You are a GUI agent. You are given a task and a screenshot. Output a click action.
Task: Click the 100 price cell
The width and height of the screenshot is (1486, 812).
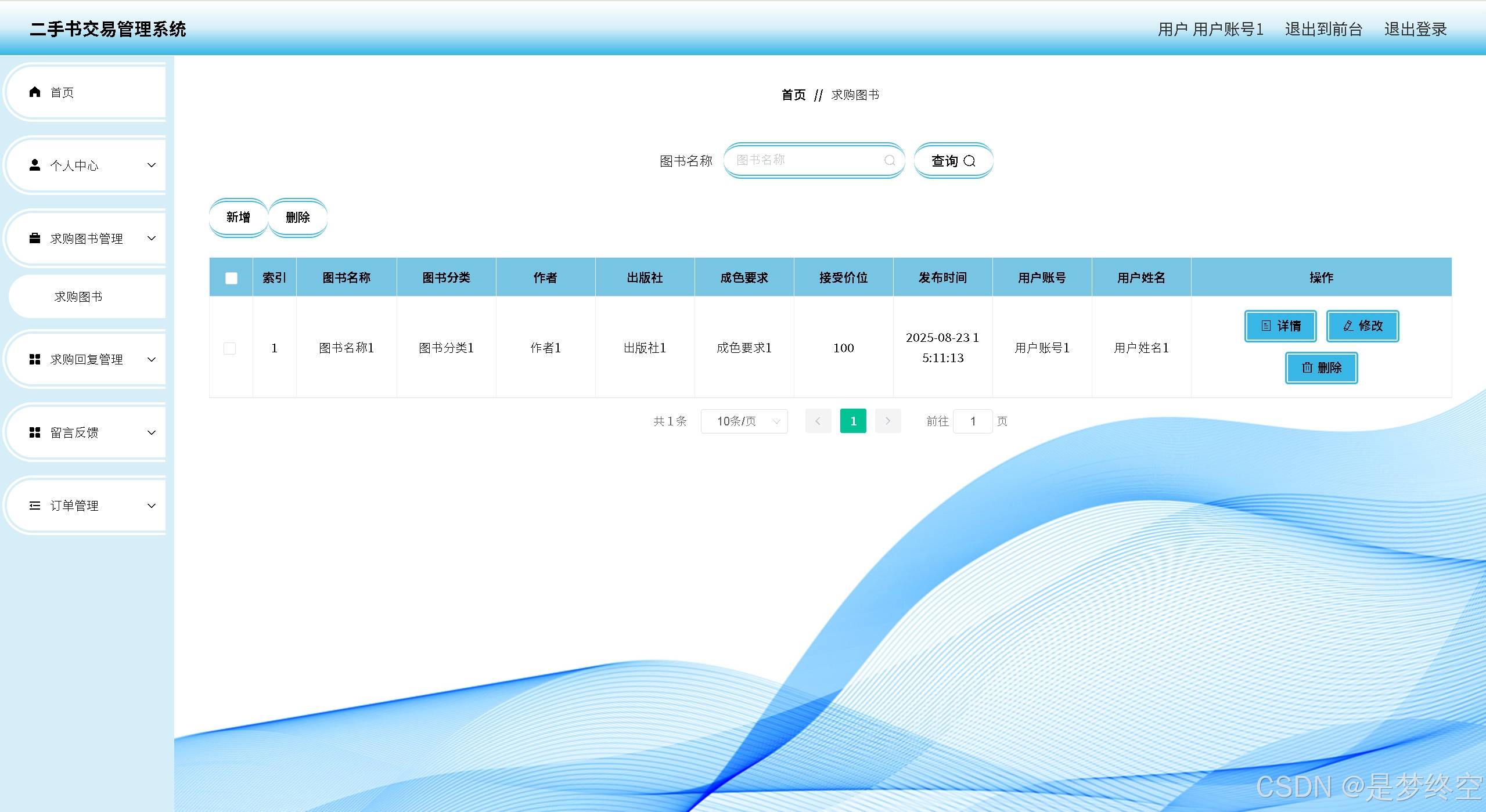pyautogui.click(x=843, y=348)
